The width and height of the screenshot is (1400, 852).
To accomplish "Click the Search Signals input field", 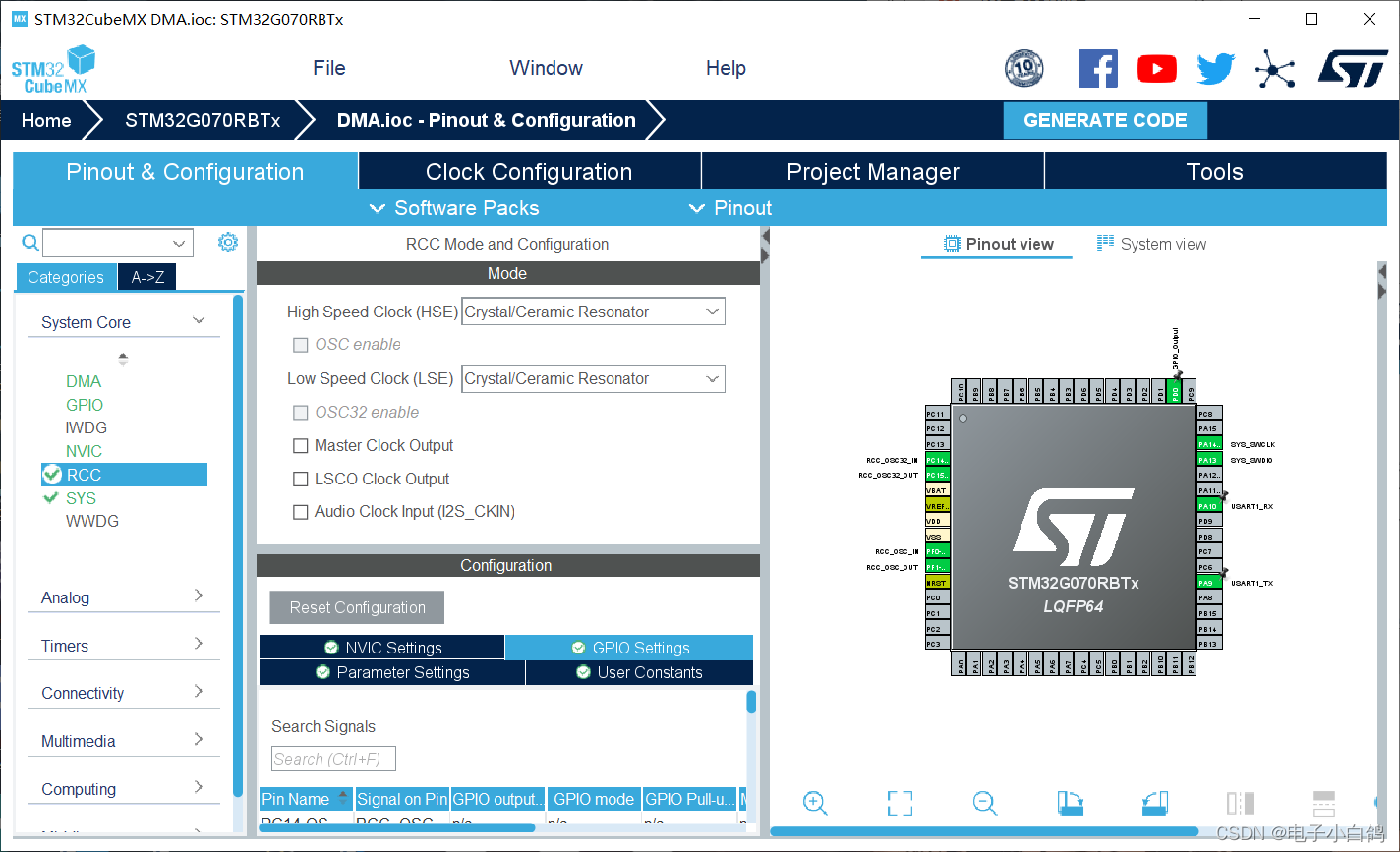I will (x=333, y=759).
